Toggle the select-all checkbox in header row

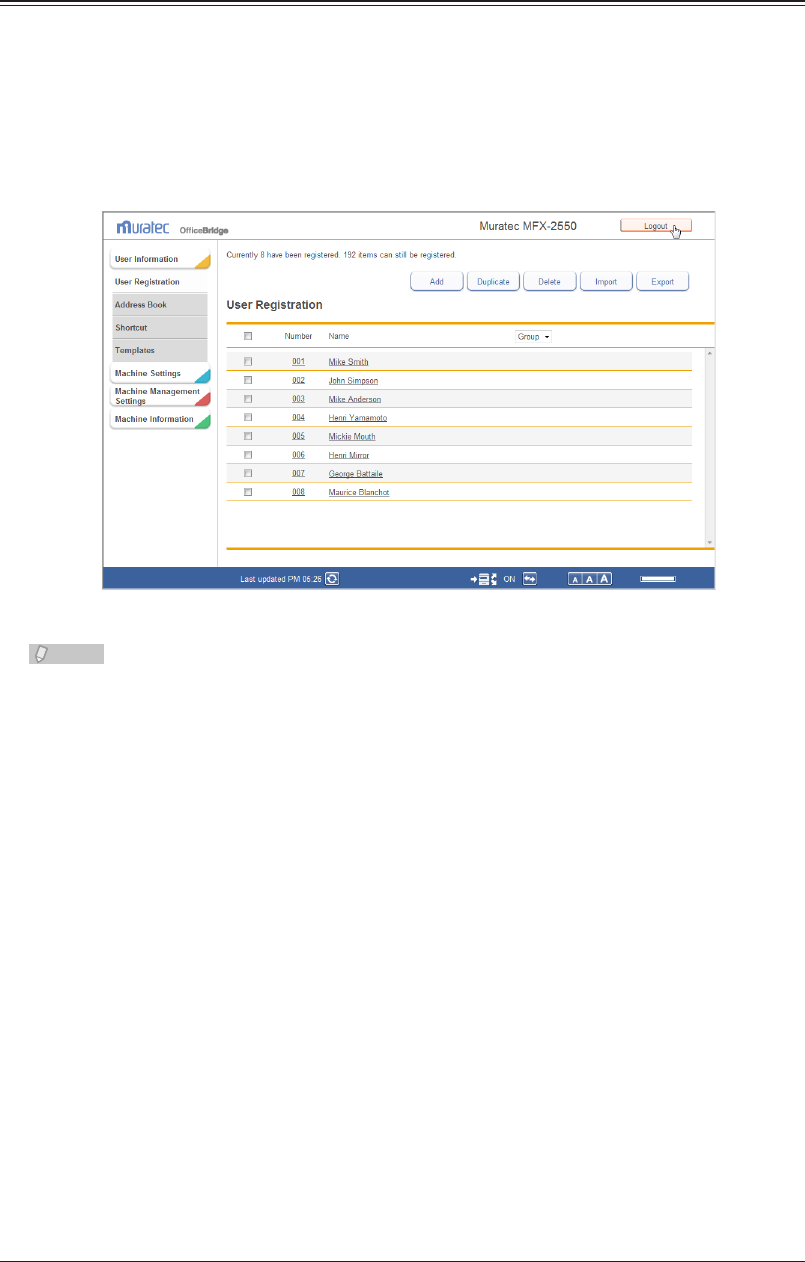click(248, 337)
